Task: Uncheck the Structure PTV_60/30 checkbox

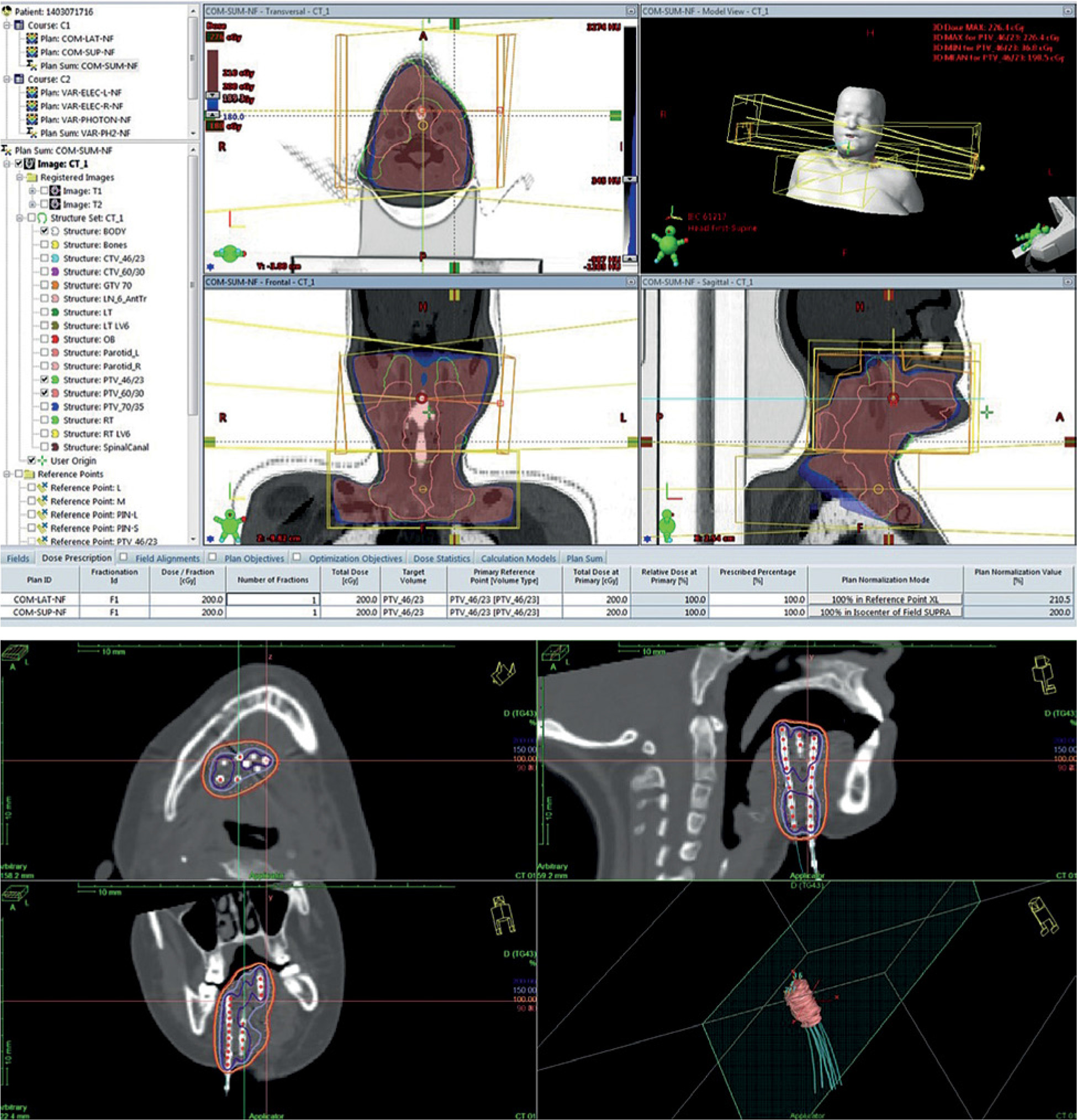Action: 44,393
